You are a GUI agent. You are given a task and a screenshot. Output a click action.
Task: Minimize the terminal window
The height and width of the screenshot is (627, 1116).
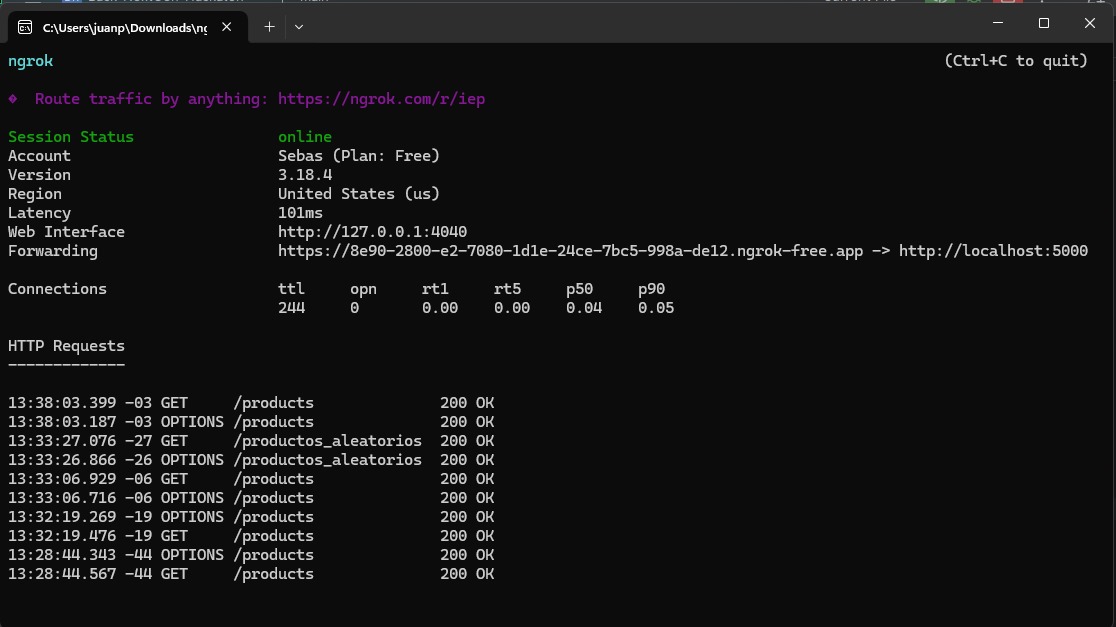(998, 23)
